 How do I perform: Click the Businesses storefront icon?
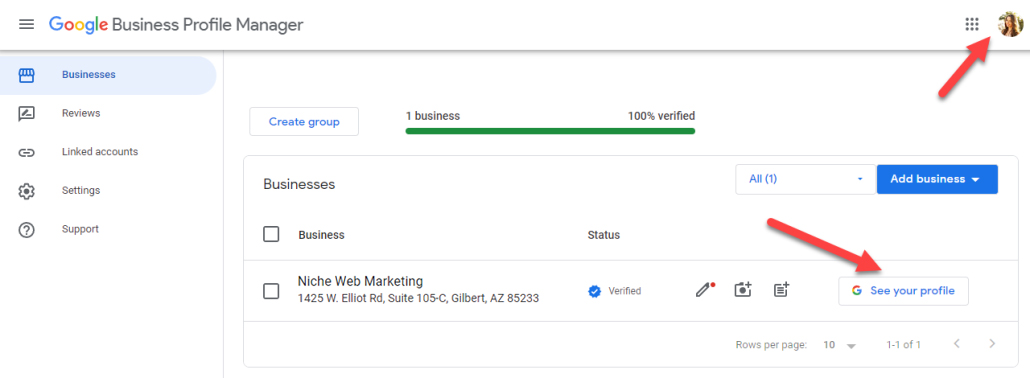(26, 75)
